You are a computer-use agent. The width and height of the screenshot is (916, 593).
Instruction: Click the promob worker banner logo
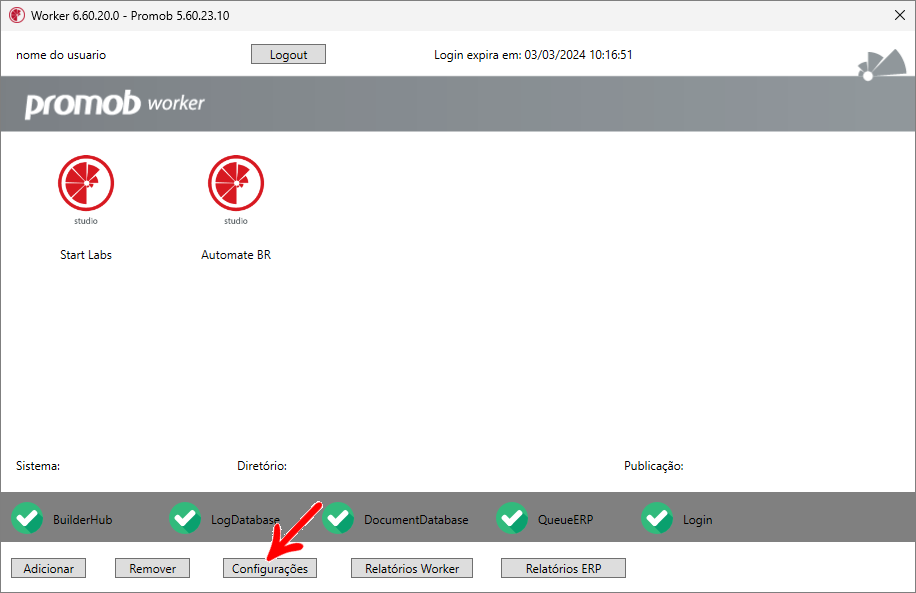[x=114, y=104]
